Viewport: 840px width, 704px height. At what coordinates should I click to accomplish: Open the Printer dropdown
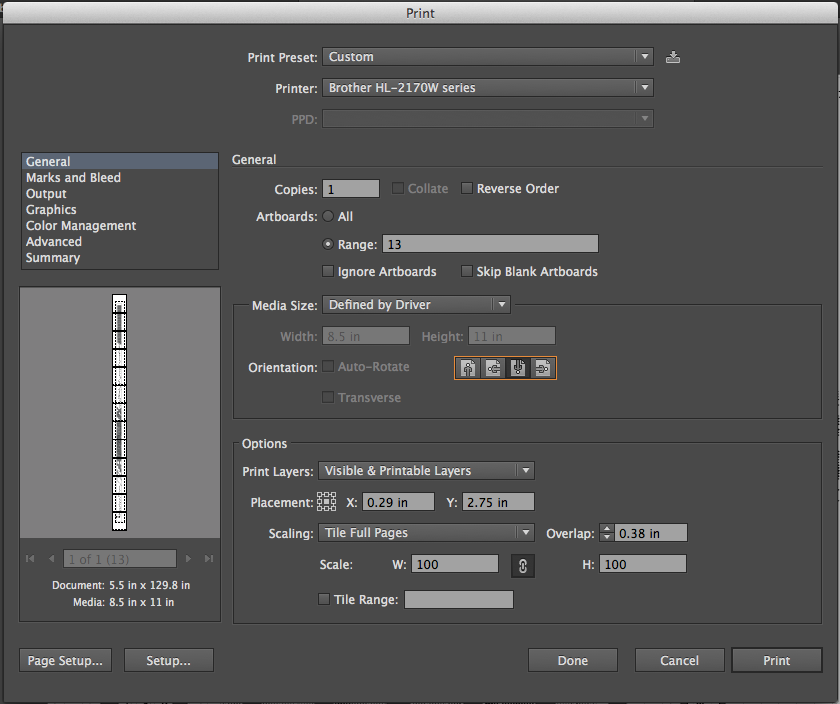487,88
